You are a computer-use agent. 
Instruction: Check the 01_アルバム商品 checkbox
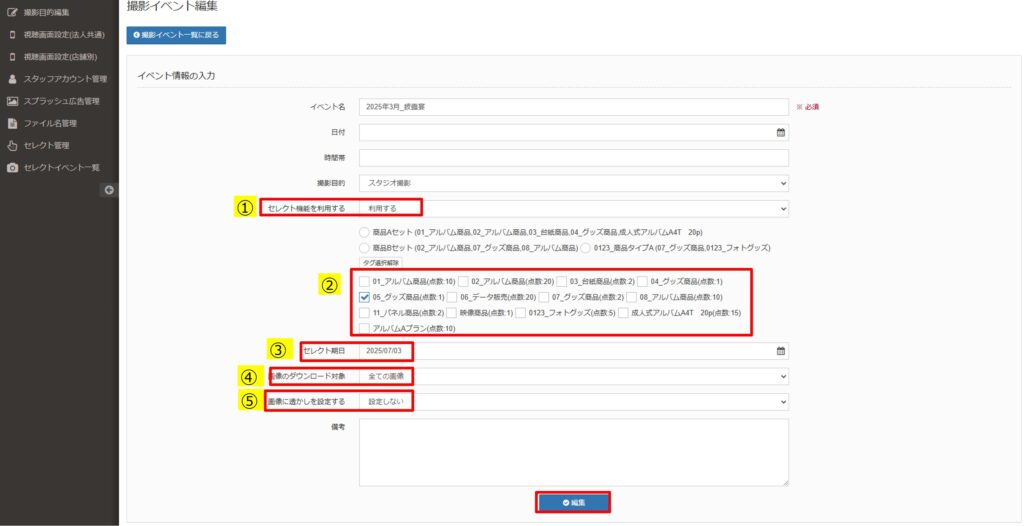(x=365, y=281)
